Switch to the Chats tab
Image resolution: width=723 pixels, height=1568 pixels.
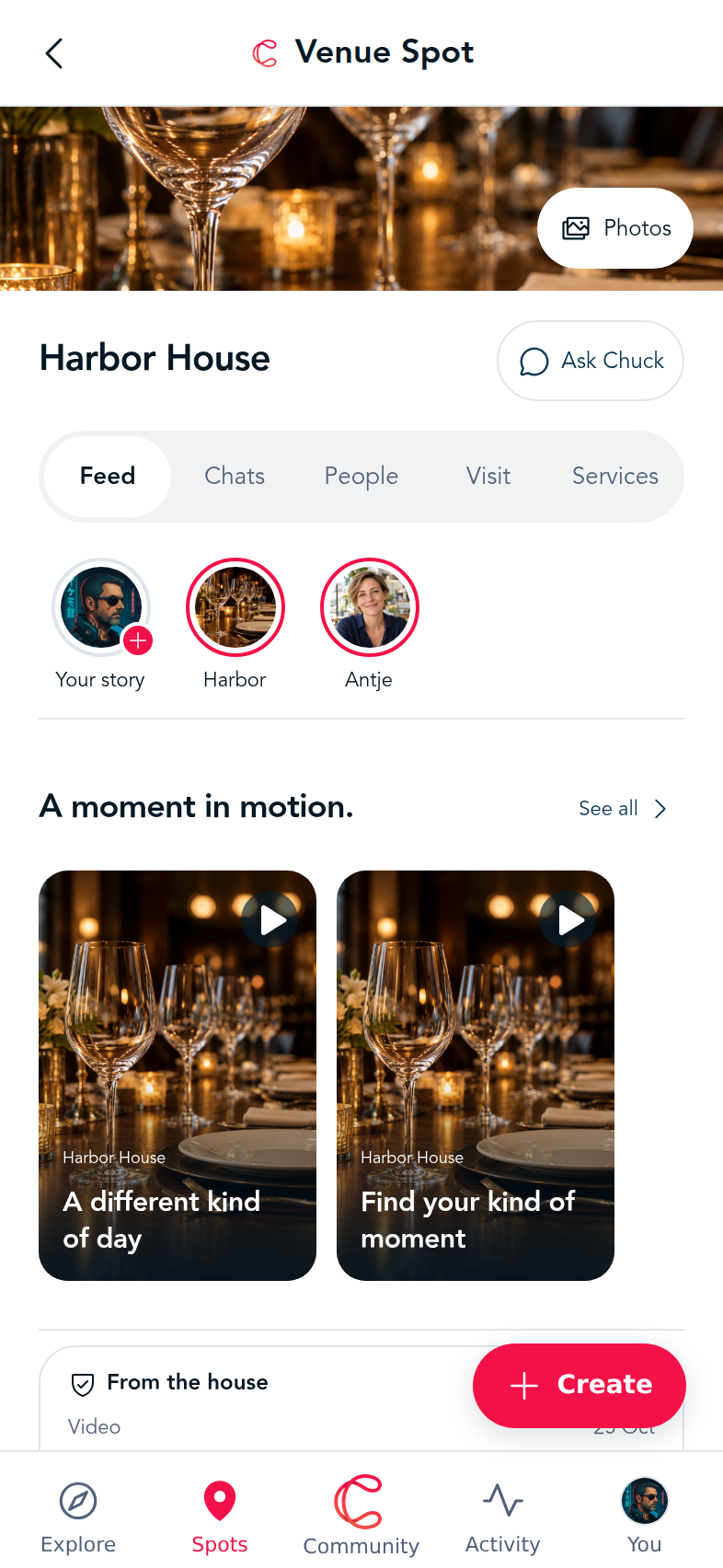pos(235,476)
